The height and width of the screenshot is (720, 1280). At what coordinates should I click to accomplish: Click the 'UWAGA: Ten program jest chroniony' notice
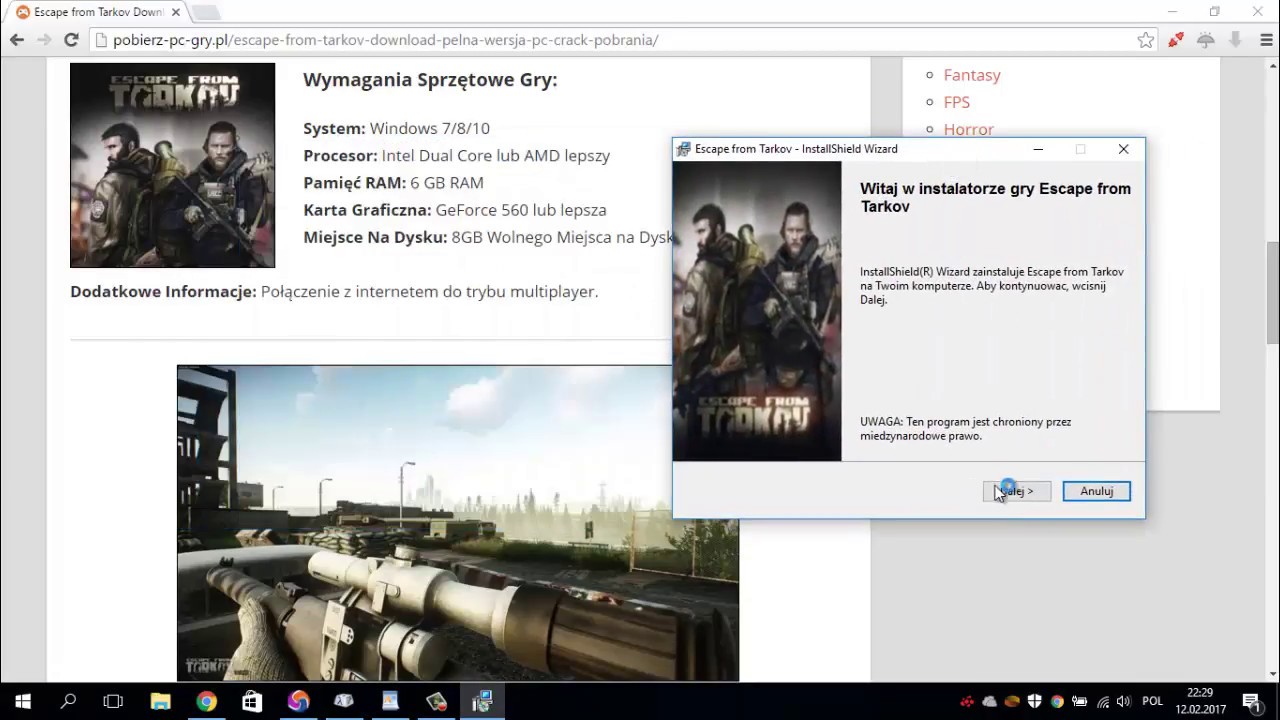click(x=965, y=429)
